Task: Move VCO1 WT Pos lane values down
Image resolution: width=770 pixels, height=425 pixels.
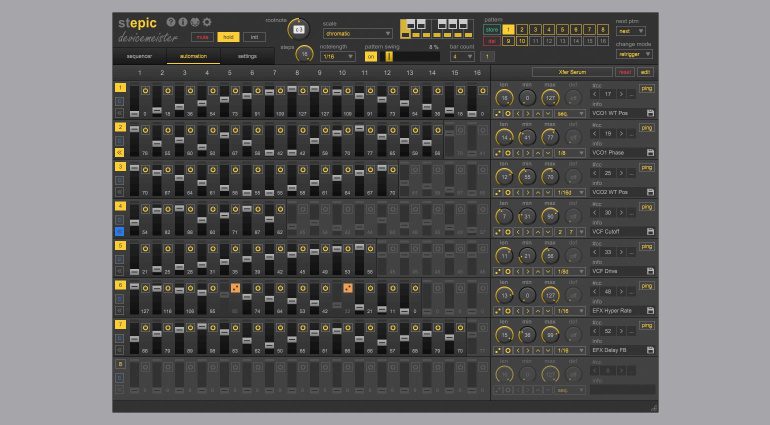Action: click(x=548, y=113)
